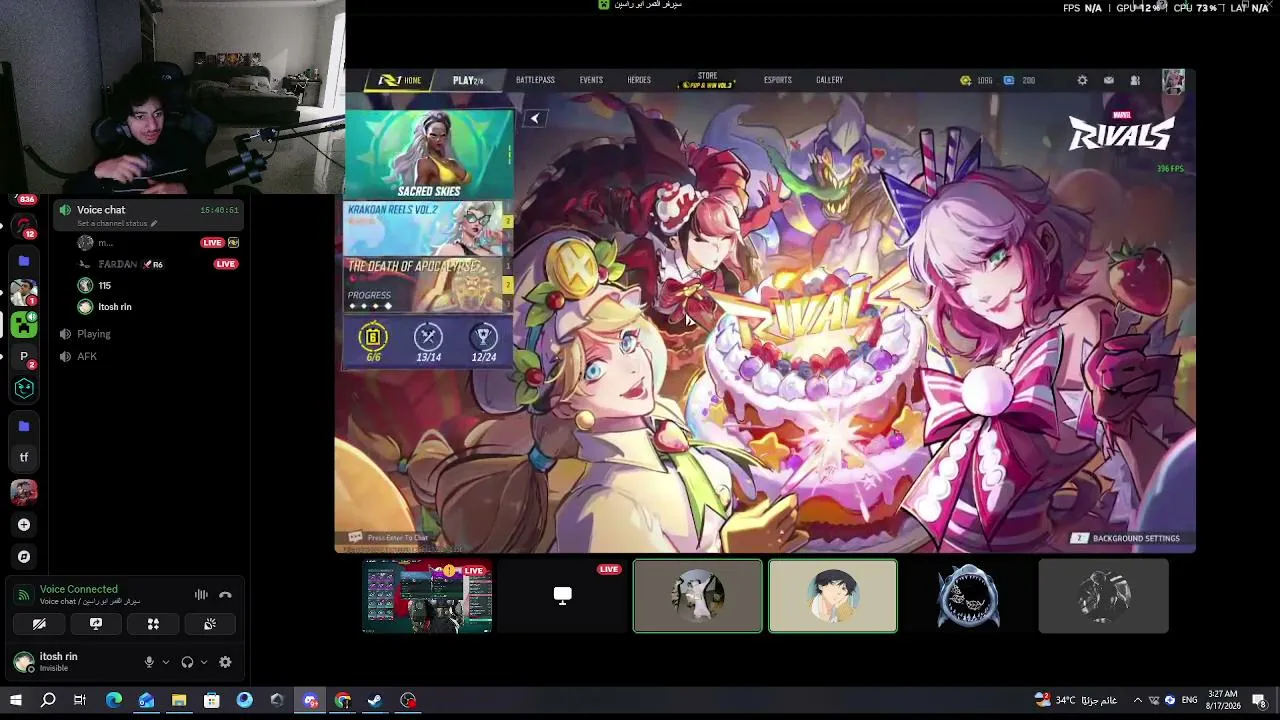Open the Windows Start menu

pos(16,700)
